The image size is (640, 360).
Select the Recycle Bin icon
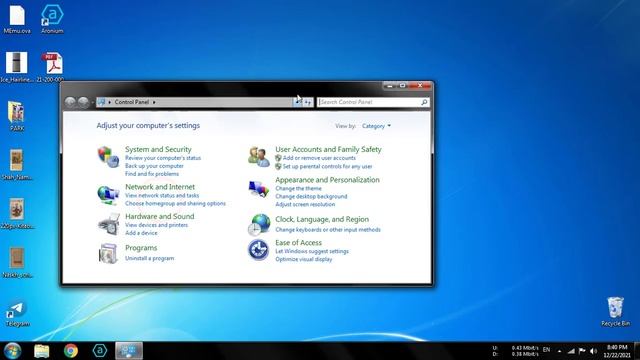pos(615,312)
